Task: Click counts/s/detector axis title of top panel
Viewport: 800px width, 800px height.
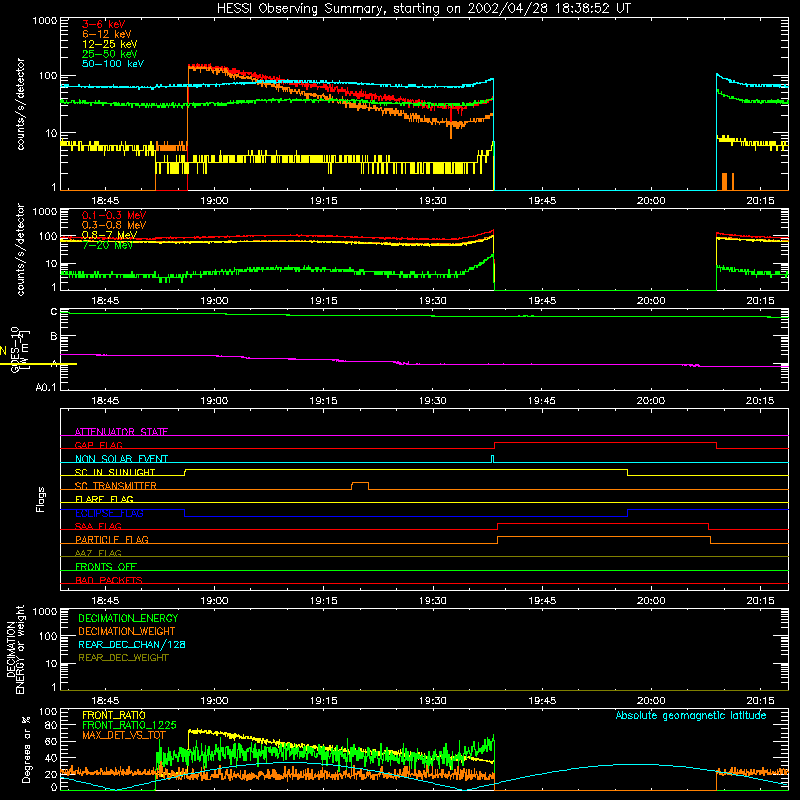Action: point(20,104)
